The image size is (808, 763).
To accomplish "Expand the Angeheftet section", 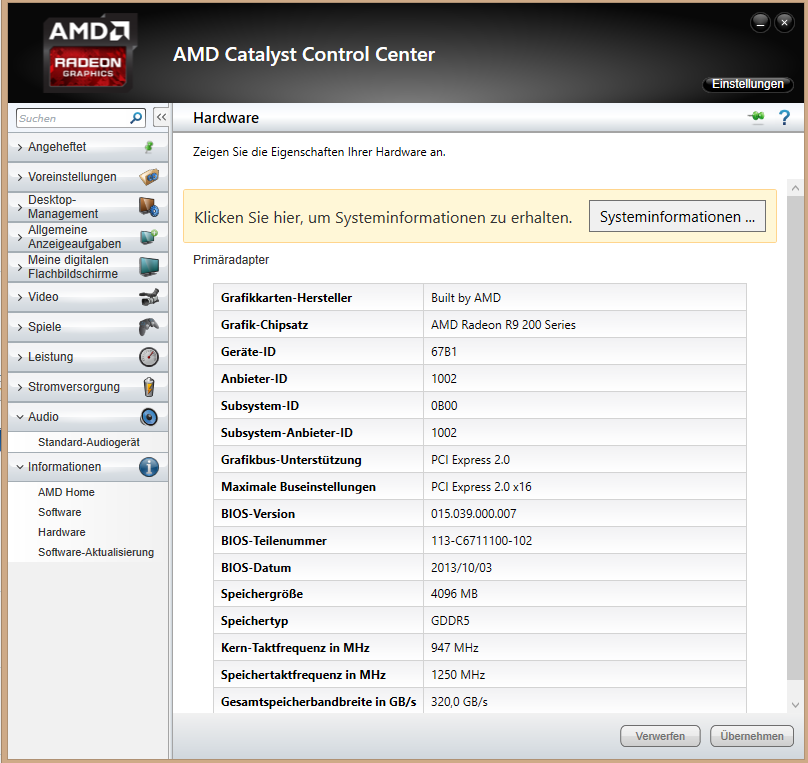I will (x=88, y=147).
